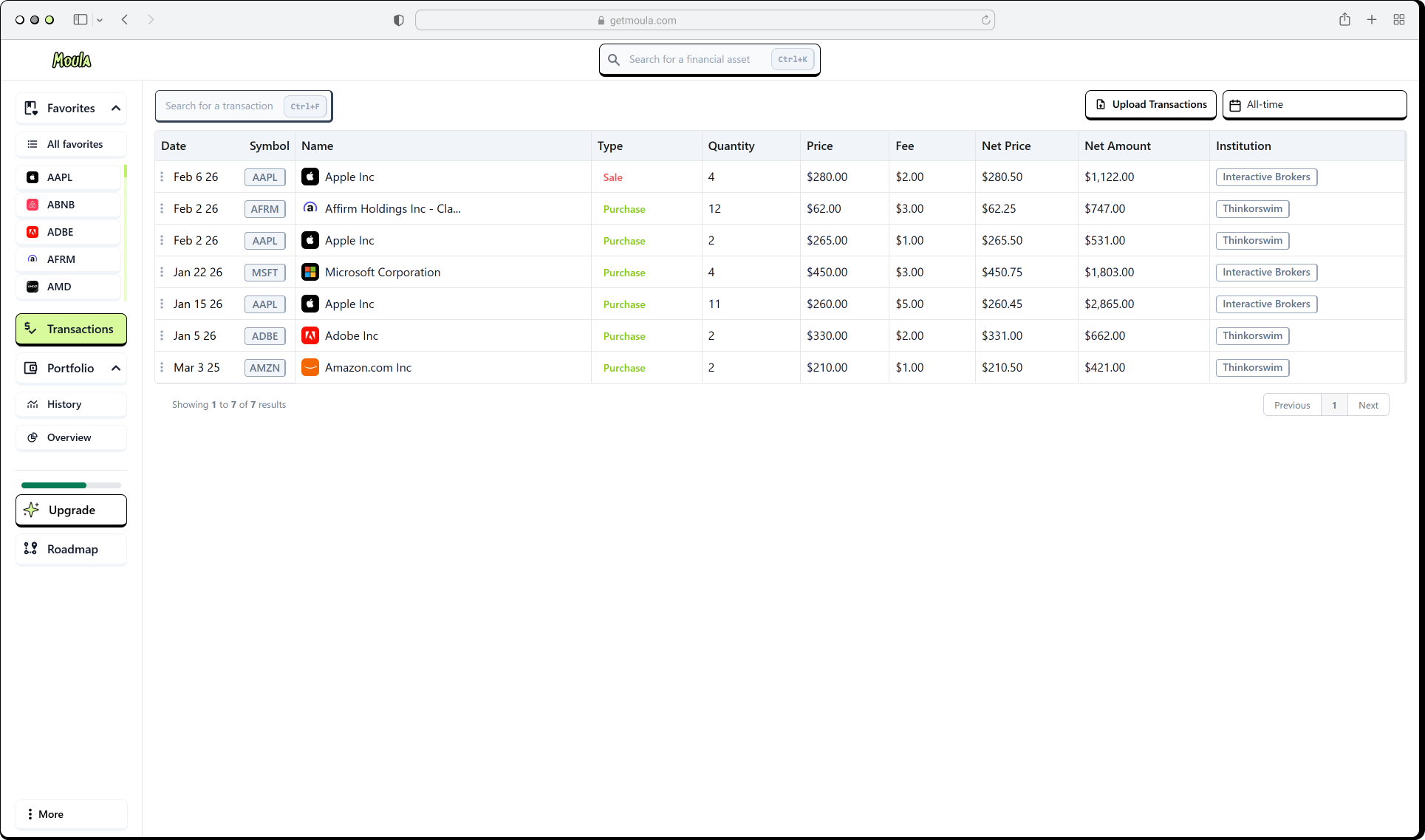Click the AFRM Affirm icon in favorites

click(x=33, y=259)
